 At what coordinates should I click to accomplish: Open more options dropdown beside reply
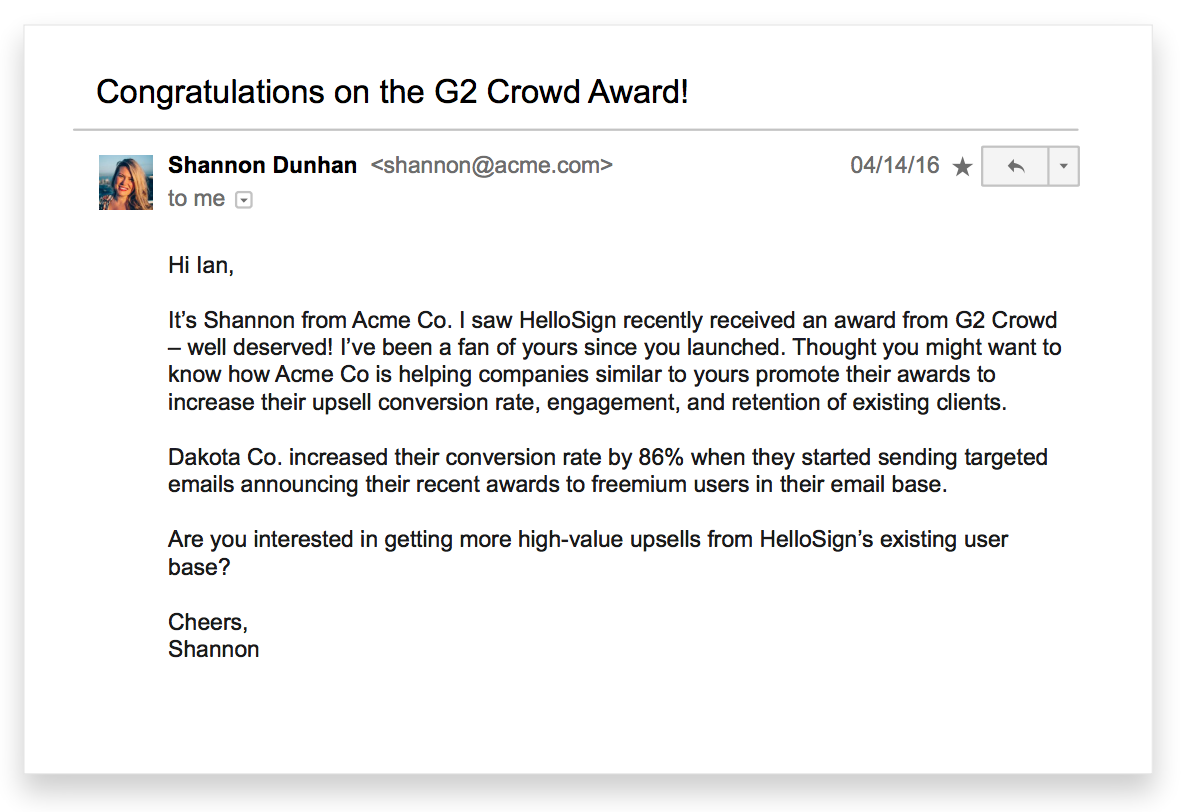[1064, 166]
